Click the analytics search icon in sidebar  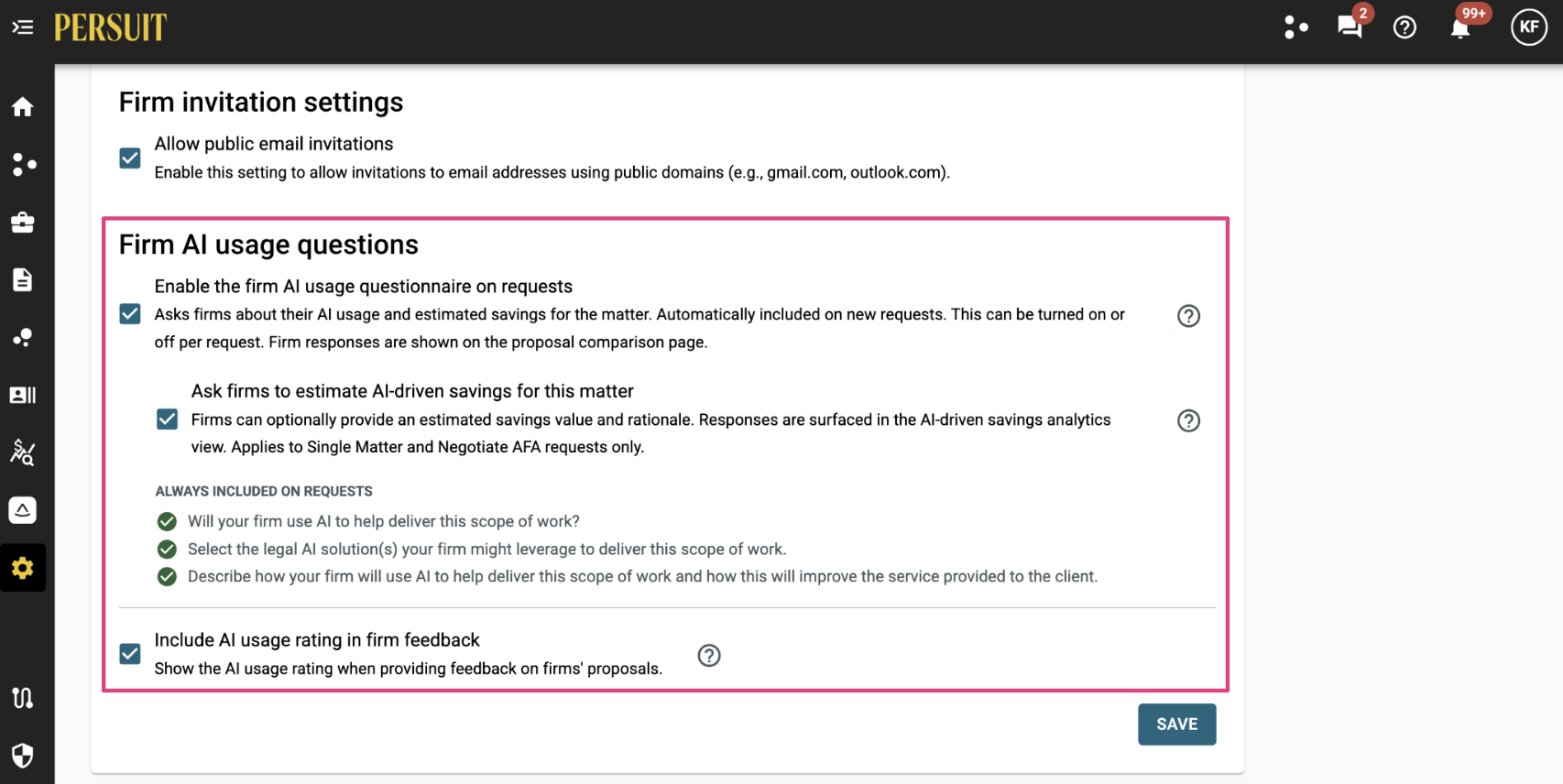pos(23,452)
